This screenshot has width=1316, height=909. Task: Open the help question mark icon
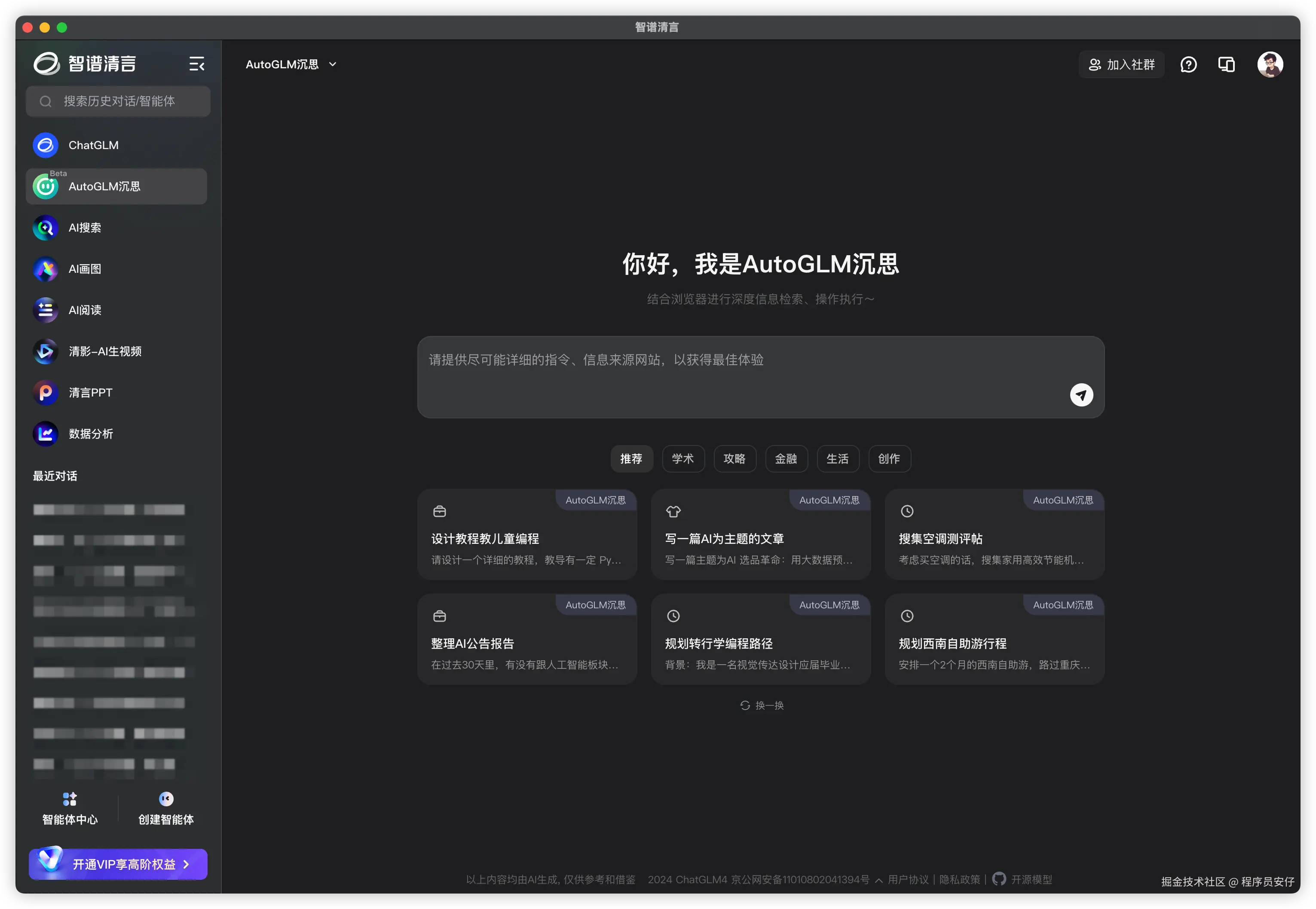pyautogui.click(x=1188, y=65)
